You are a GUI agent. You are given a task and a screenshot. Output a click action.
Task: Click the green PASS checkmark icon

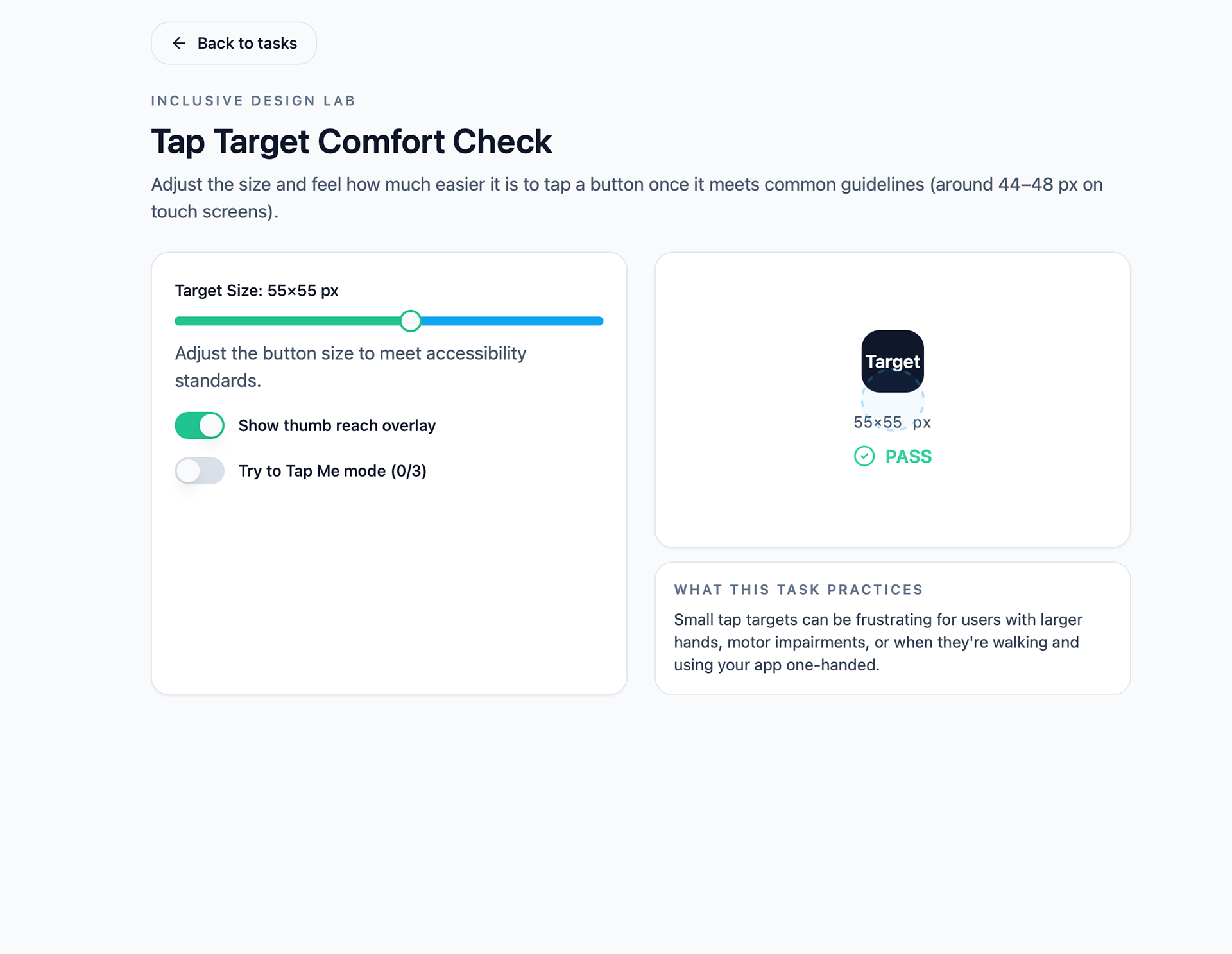click(x=864, y=456)
